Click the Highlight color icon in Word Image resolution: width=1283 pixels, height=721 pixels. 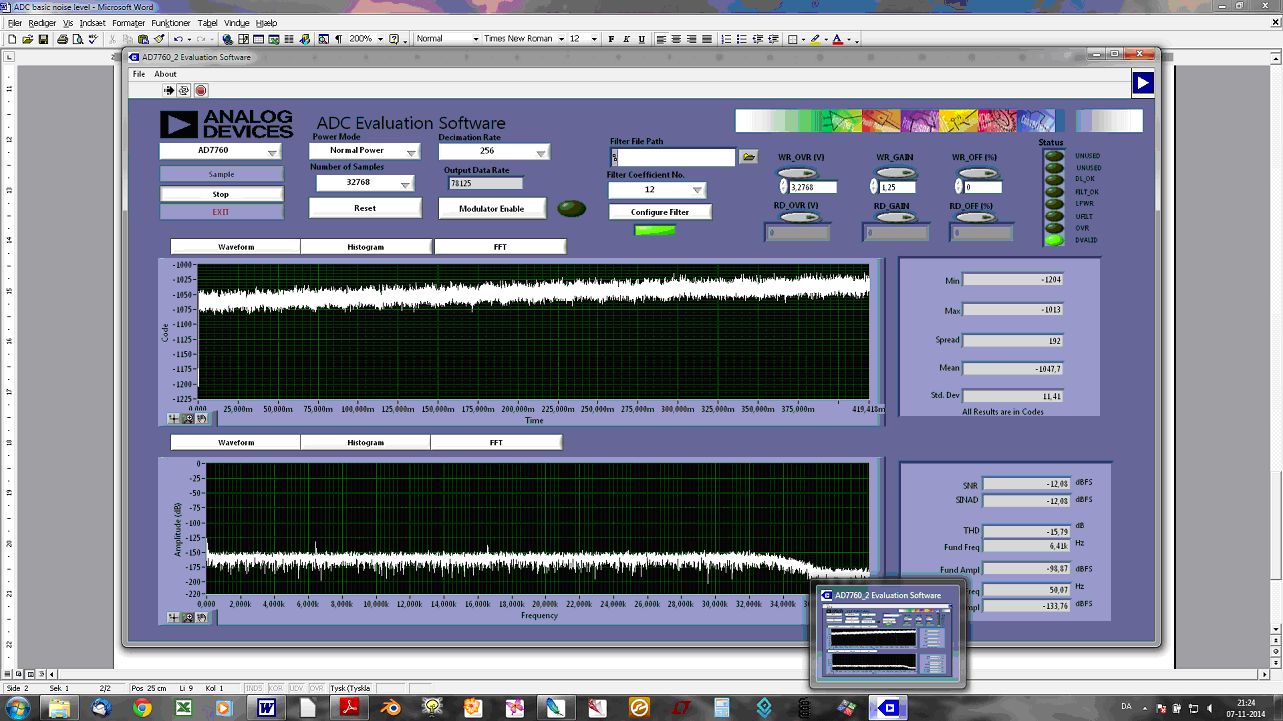[815, 39]
